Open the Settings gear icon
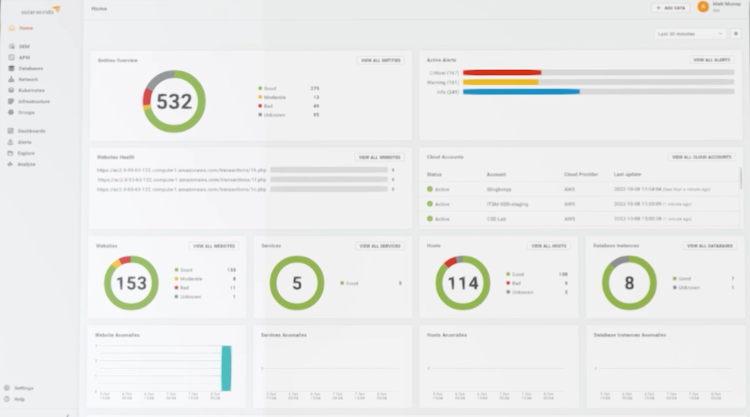 point(7,388)
